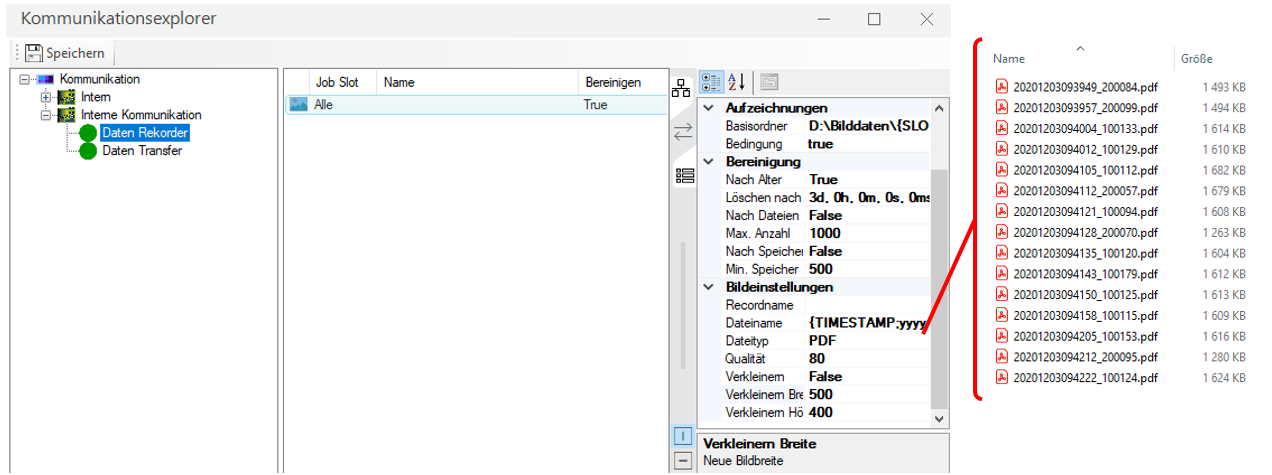The image size is (1272, 475).
Task: Click the Dateiname value field
Action: pyautogui.click(x=866, y=323)
